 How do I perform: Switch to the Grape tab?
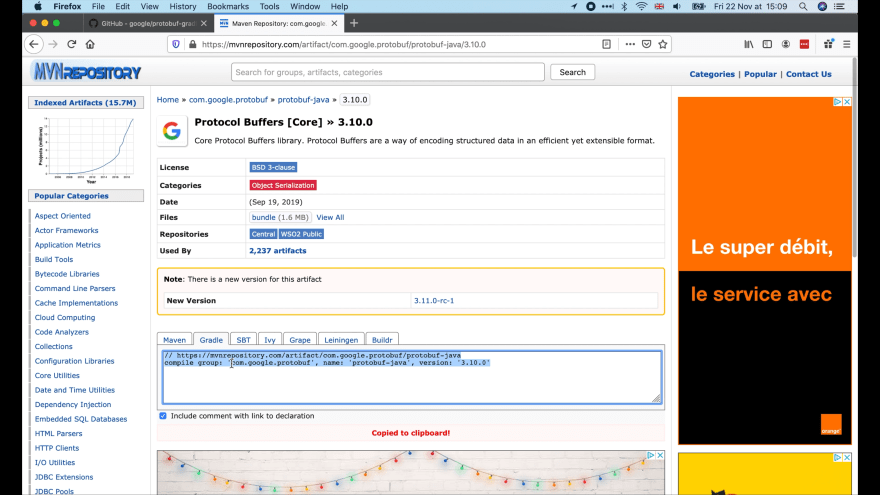pyautogui.click(x=300, y=340)
